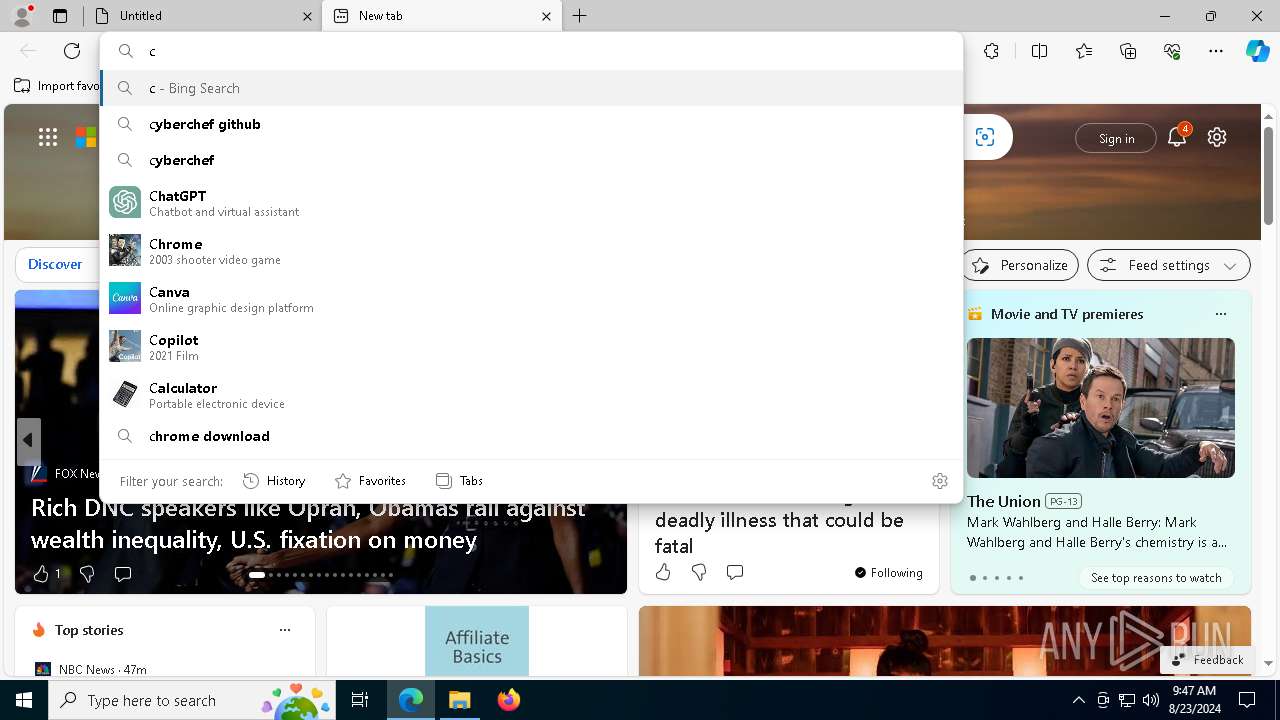The image size is (1280, 720).
Task: Select the 'cyberchef' search suggestion
Action: [532, 160]
